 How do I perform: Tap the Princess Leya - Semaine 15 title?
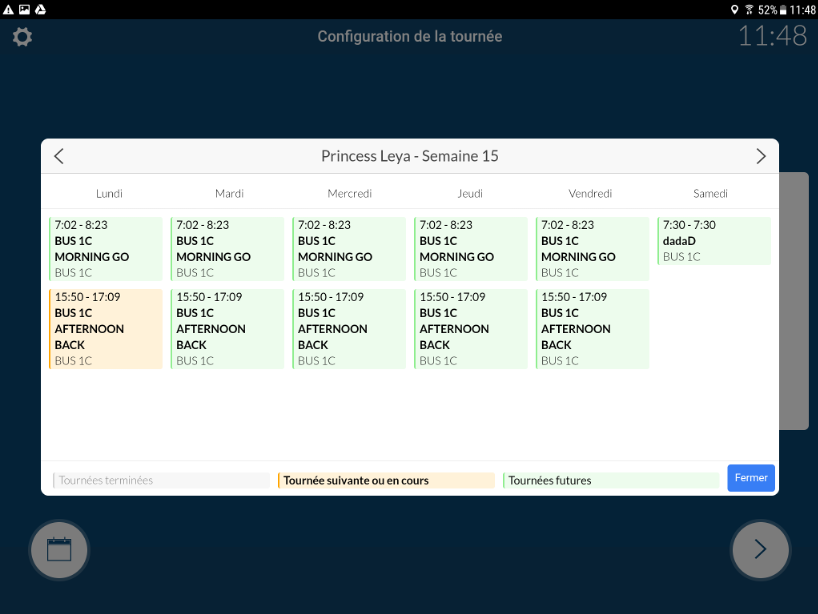pyautogui.click(x=409, y=156)
